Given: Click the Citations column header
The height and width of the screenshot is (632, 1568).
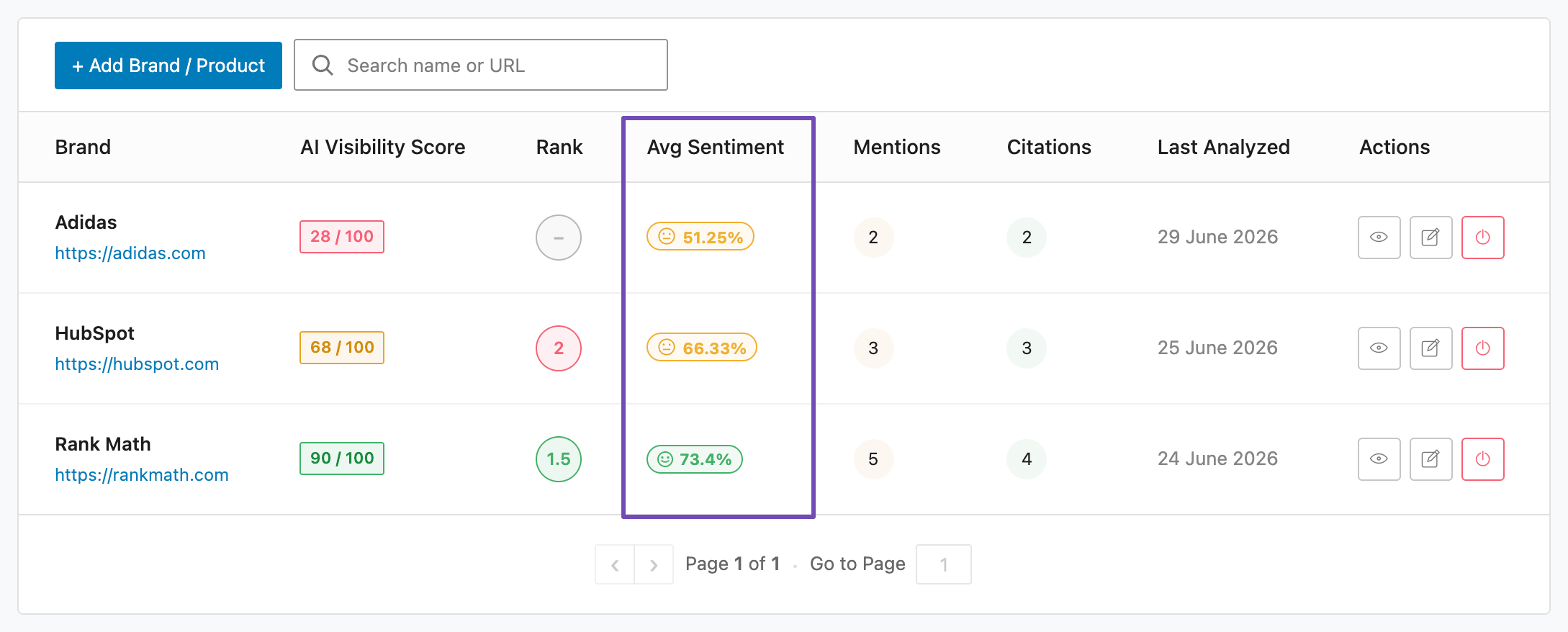Looking at the screenshot, I should click(x=1049, y=147).
